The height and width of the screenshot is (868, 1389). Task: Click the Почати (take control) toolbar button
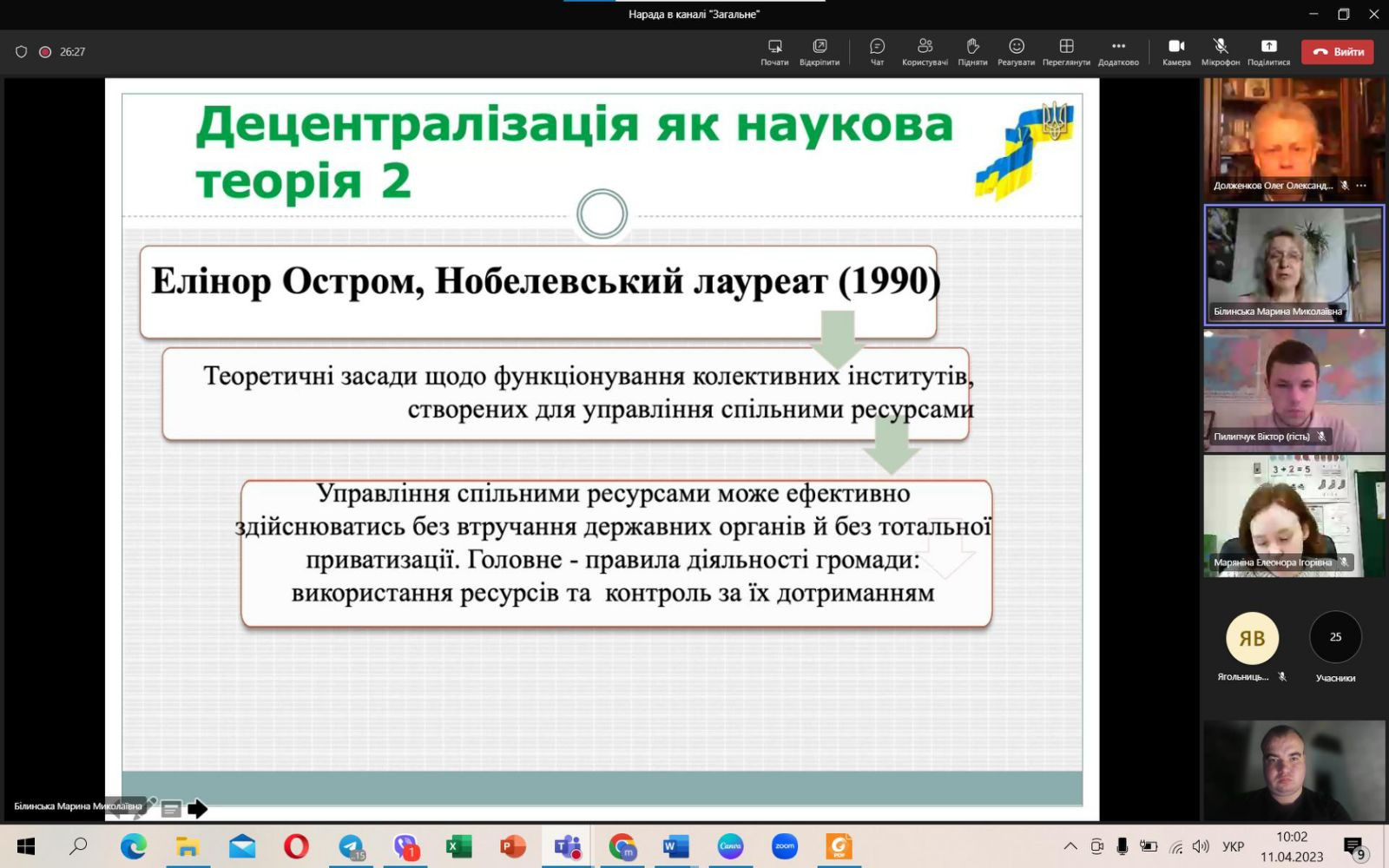[x=774, y=51]
